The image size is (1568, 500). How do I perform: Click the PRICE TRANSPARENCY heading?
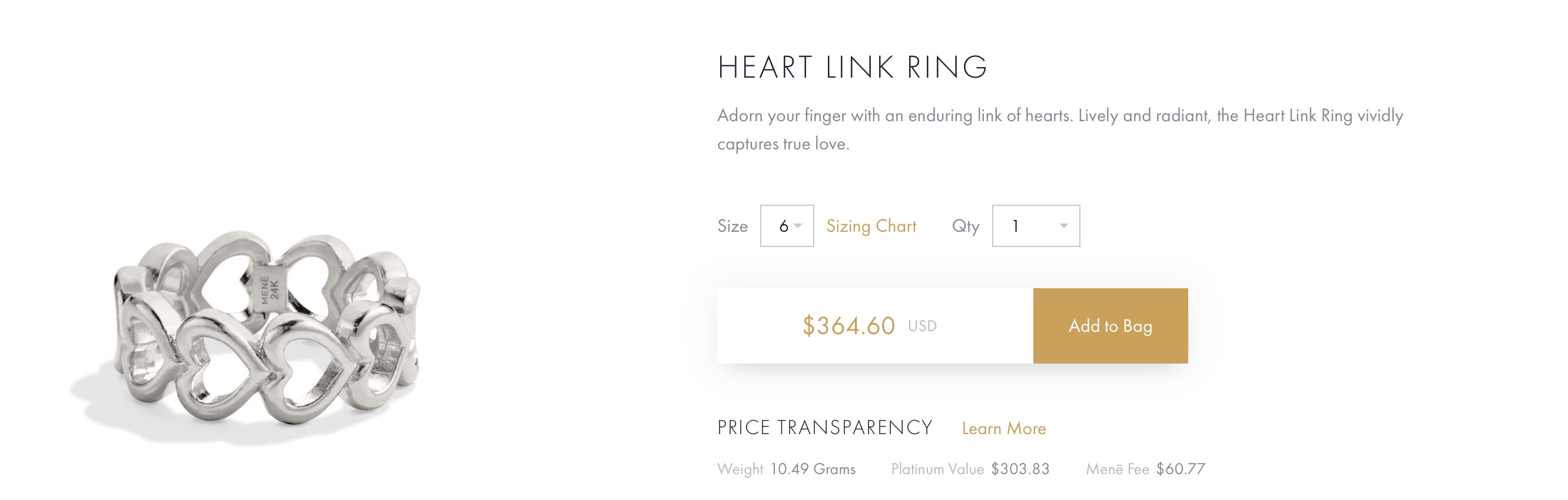[x=824, y=428]
